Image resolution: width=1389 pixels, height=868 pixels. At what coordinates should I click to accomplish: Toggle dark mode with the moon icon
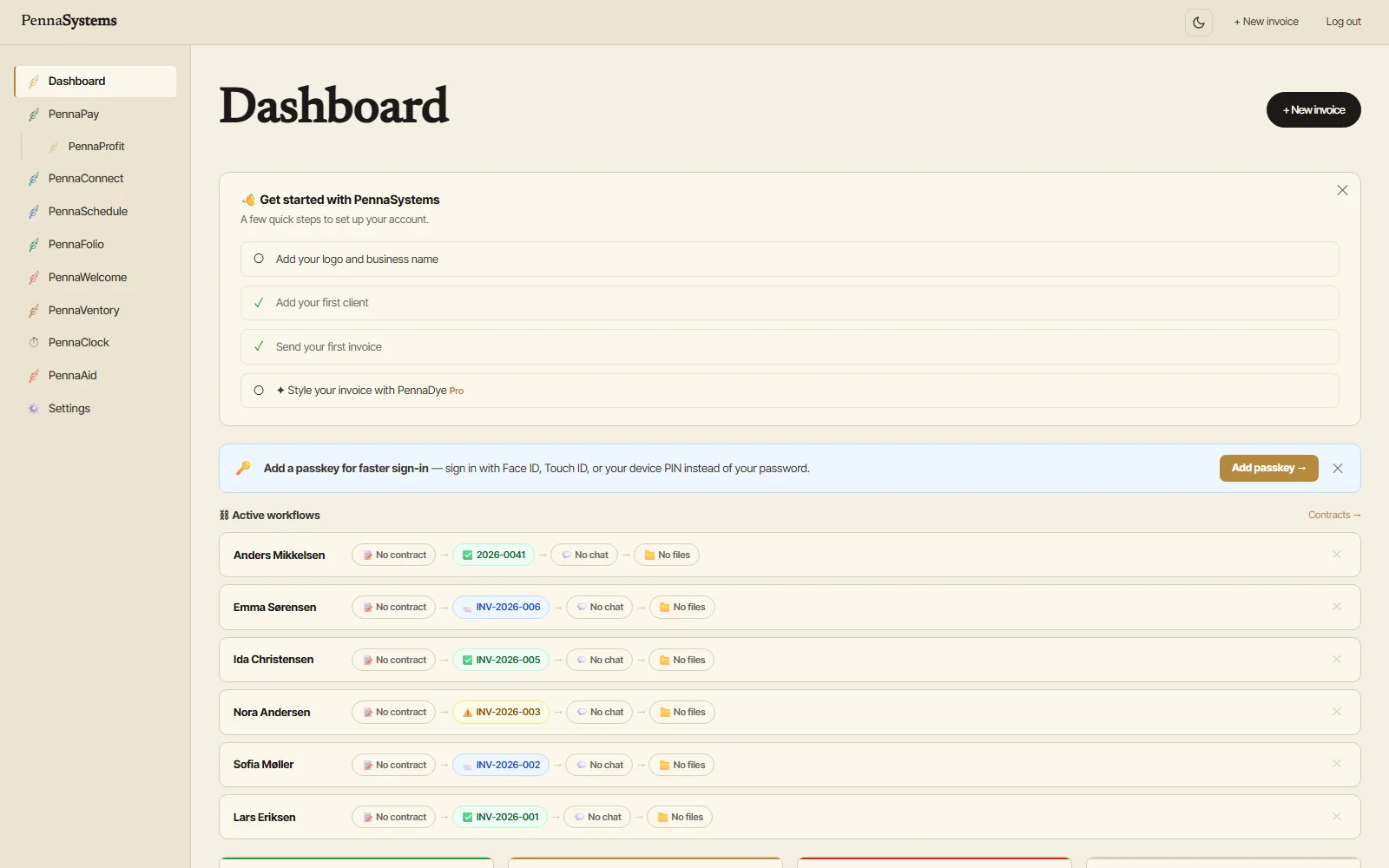(1199, 23)
